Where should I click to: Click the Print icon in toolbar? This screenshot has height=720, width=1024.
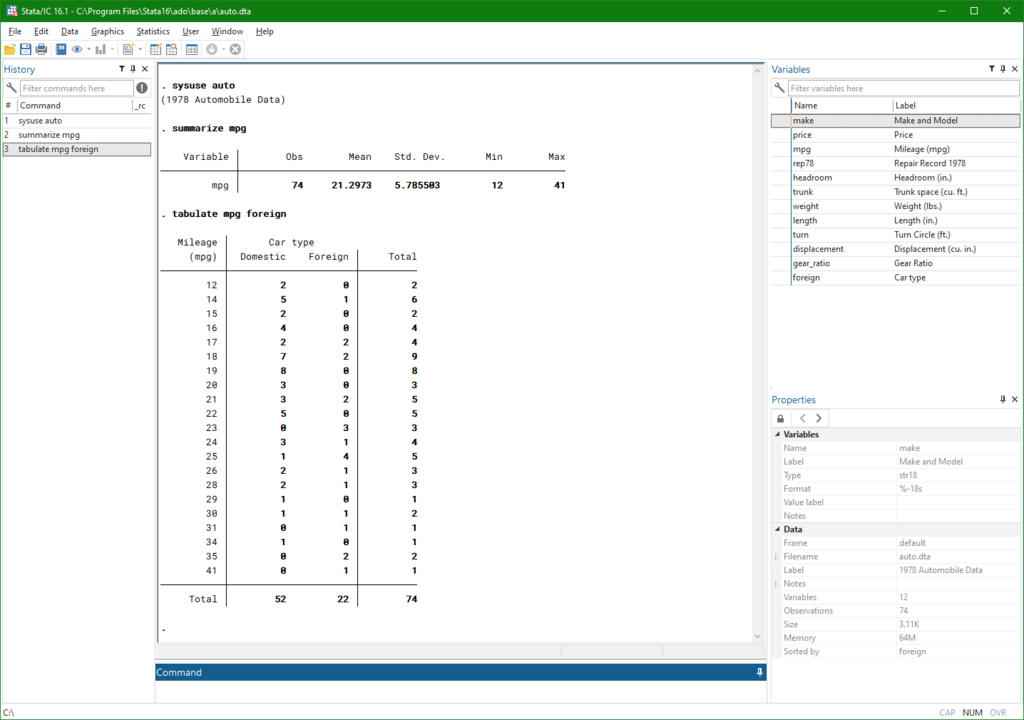[41, 49]
